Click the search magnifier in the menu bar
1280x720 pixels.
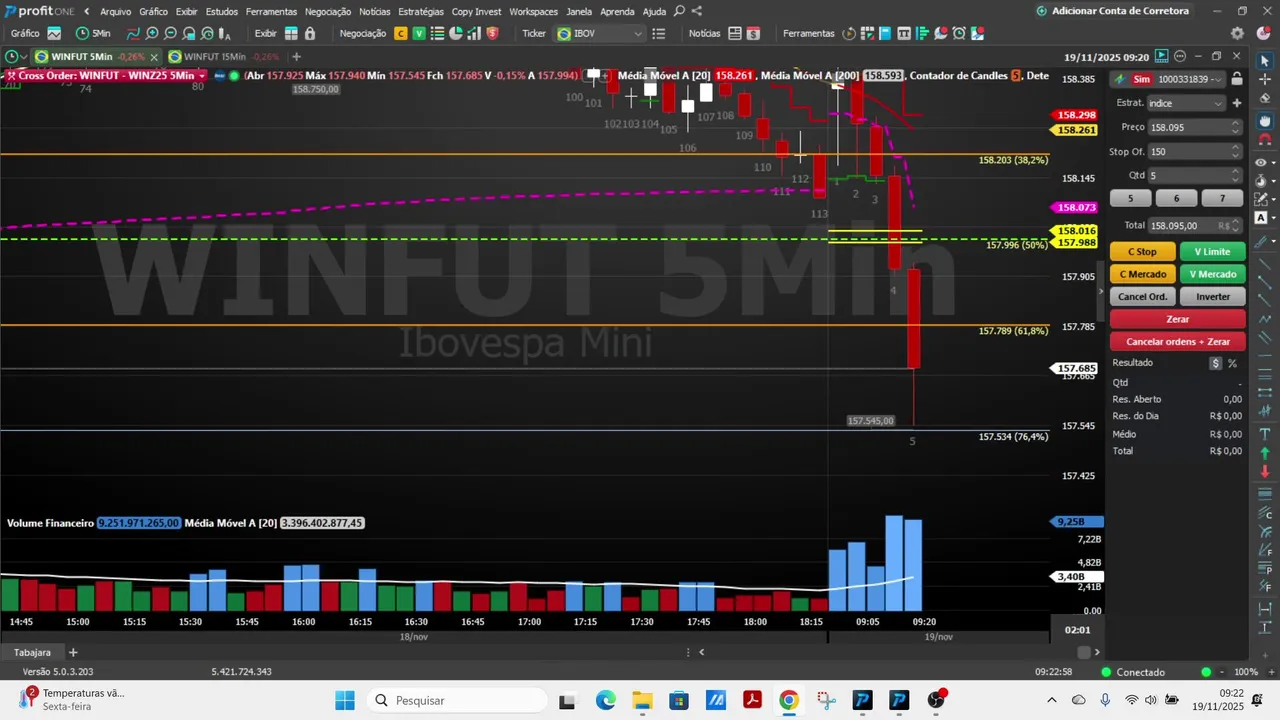tap(680, 11)
